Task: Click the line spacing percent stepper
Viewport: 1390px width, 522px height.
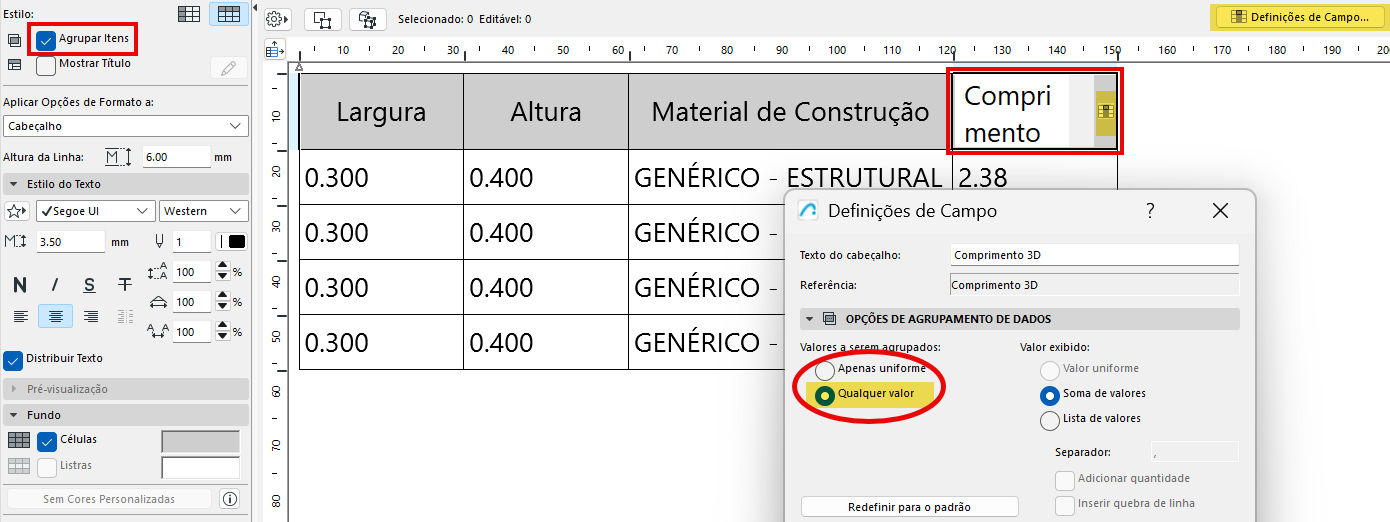Action: pyautogui.click(x=221, y=272)
